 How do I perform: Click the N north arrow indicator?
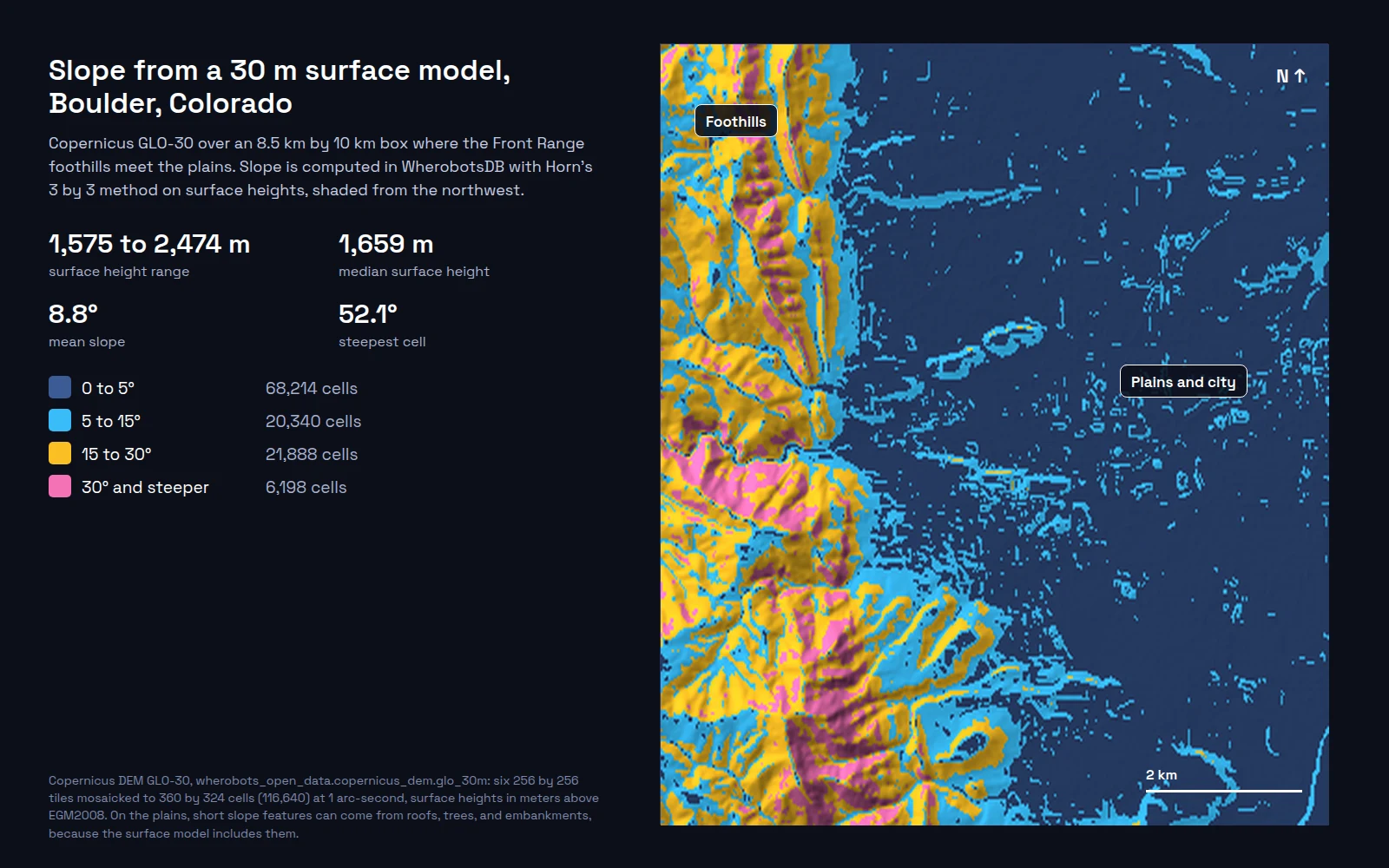(x=1291, y=76)
